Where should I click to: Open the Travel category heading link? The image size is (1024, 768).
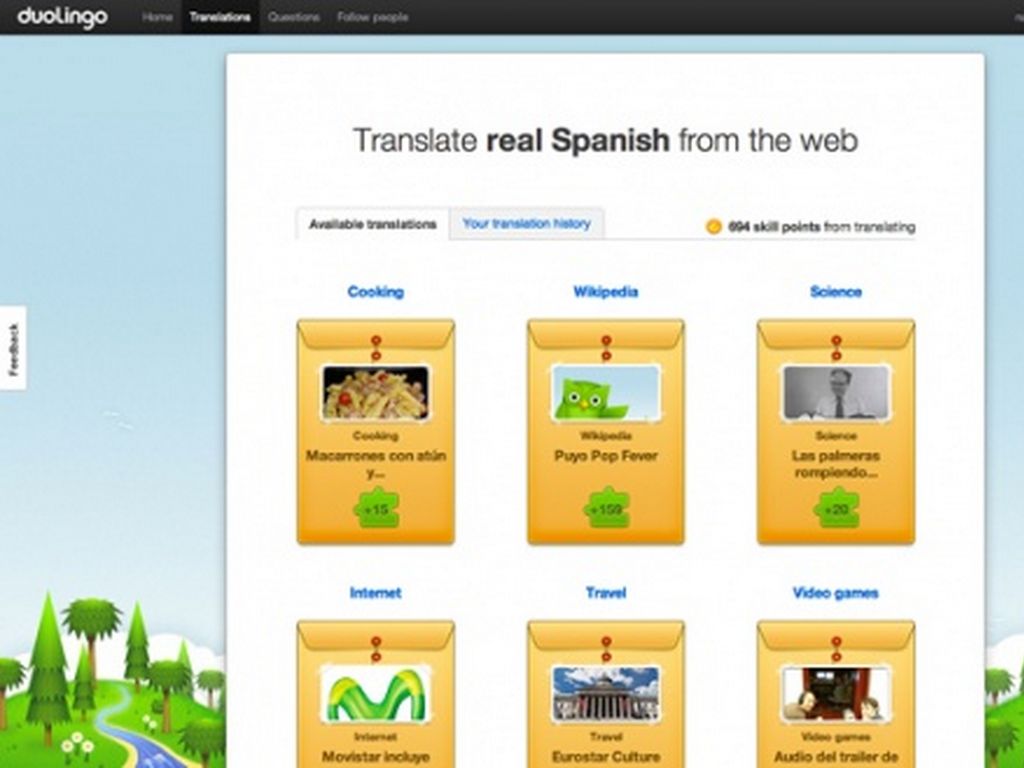(x=606, y=593)
